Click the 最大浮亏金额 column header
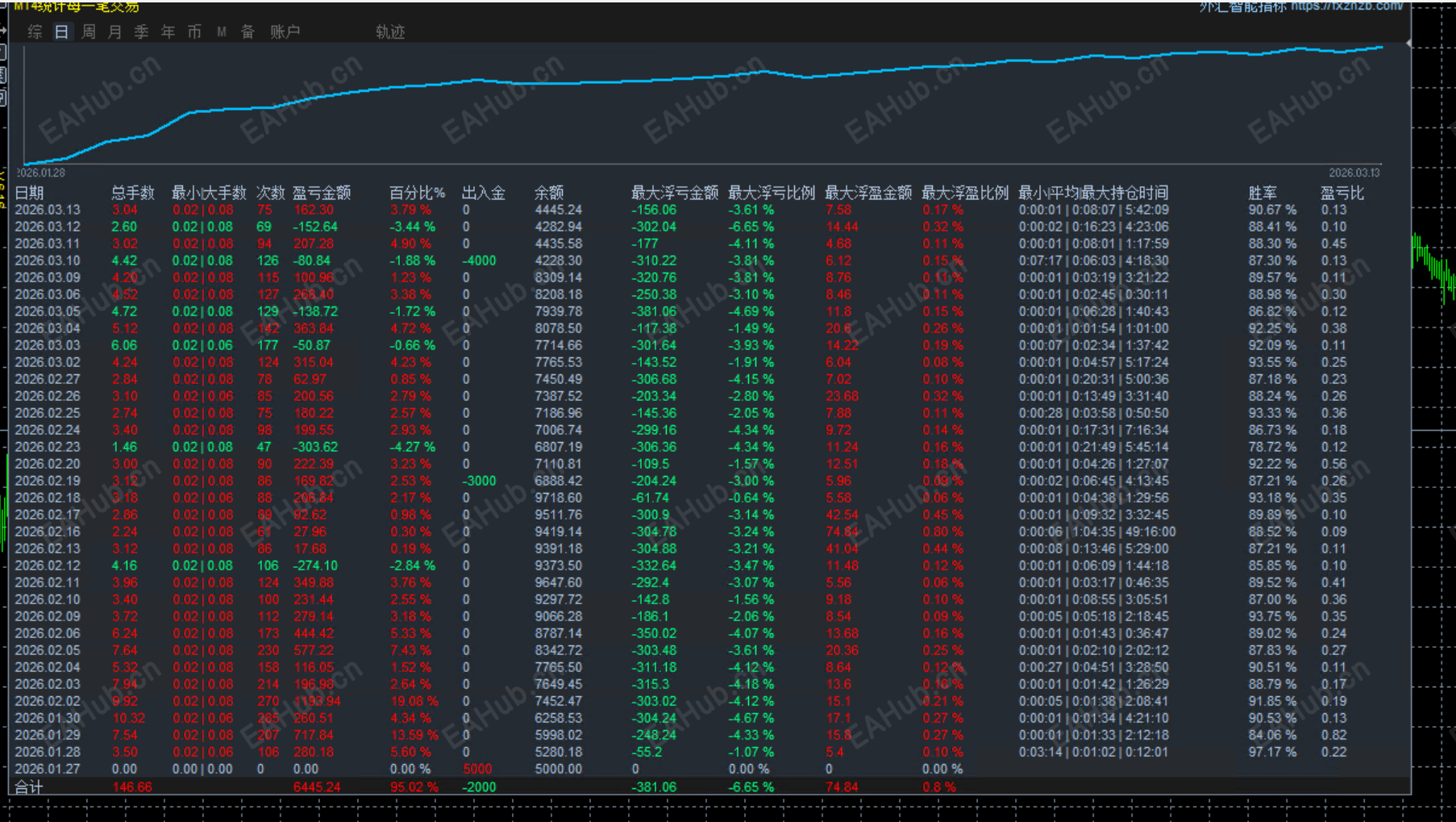 675,193
